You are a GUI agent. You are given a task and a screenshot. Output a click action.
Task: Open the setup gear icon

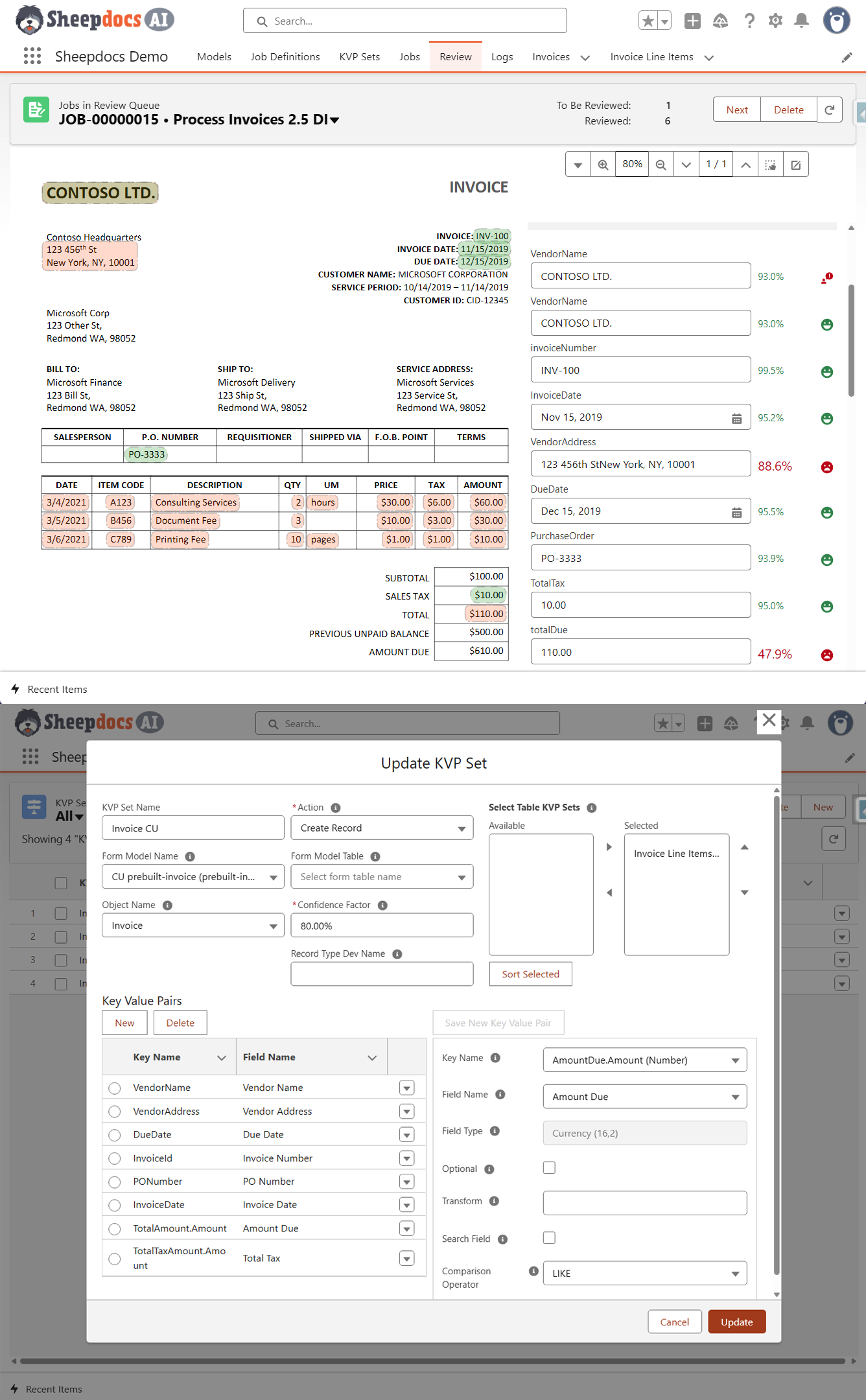(x=775, y=21)
